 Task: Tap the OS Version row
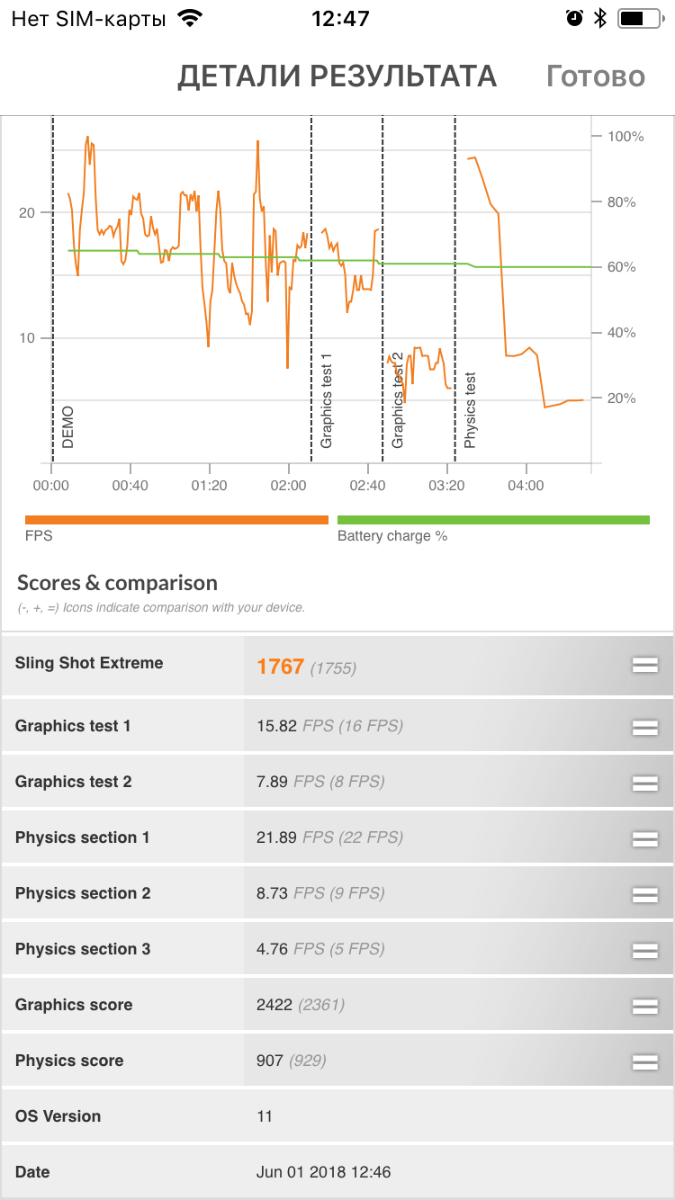coord(337,1116)
